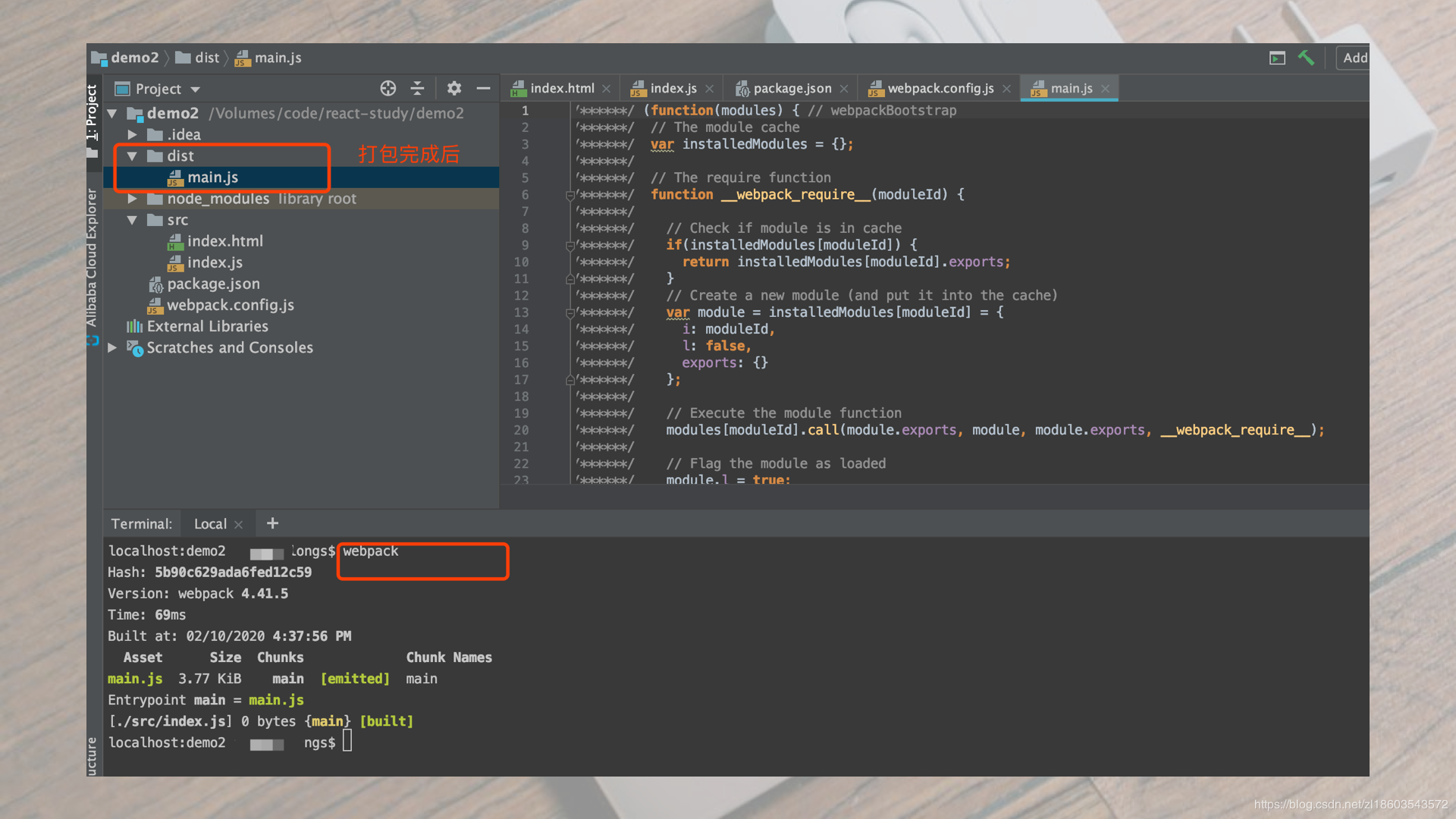Click the dist breadcrumb in navigation bar
Image resolution: width=1456 pixels, height=819 pixels.
point(206,58)
